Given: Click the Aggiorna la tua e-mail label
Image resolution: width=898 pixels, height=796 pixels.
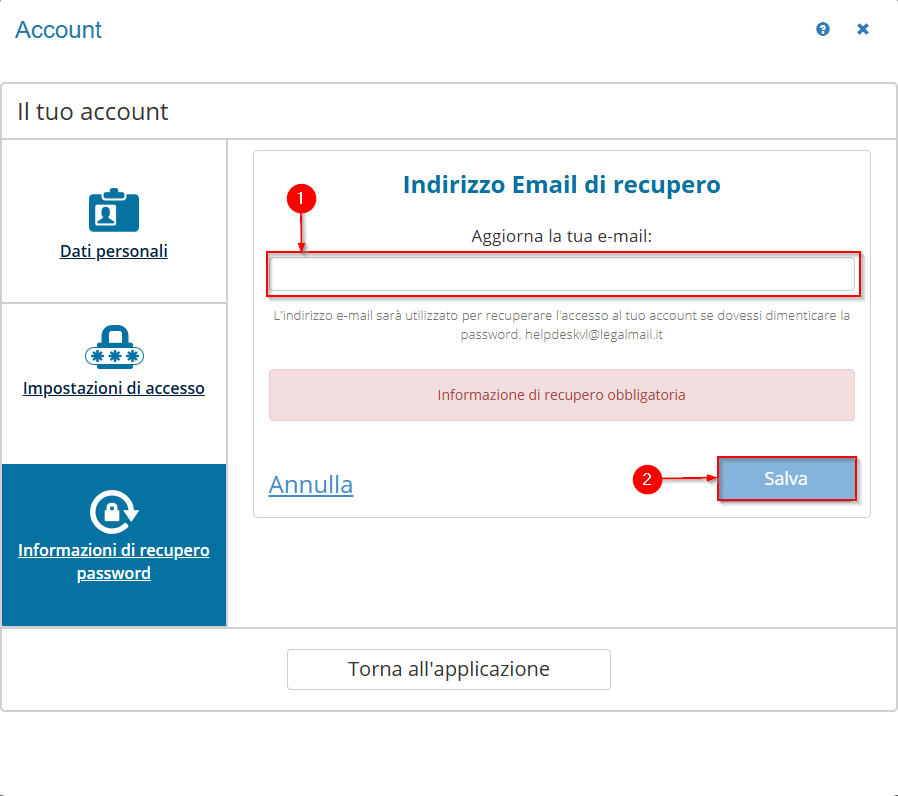Looking at the screenshot, I should point(561,237).
